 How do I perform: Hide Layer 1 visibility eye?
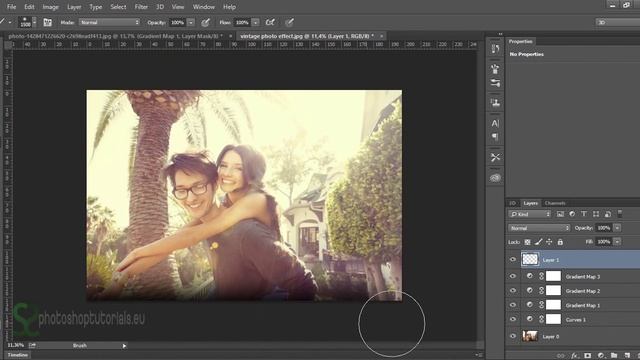(x=513, y=260)
